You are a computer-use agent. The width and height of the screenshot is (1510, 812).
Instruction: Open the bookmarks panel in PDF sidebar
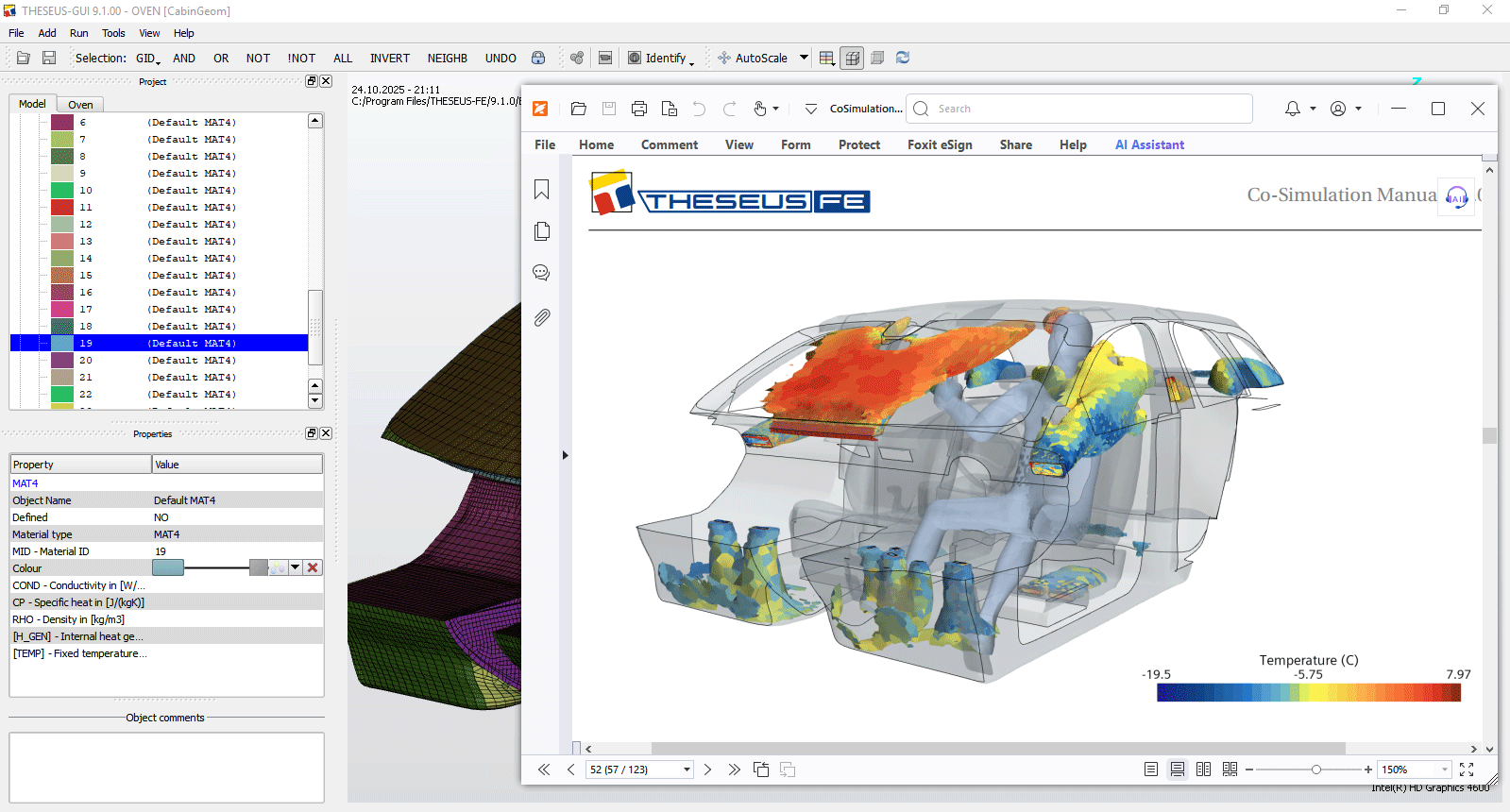[x=541, y=190]
